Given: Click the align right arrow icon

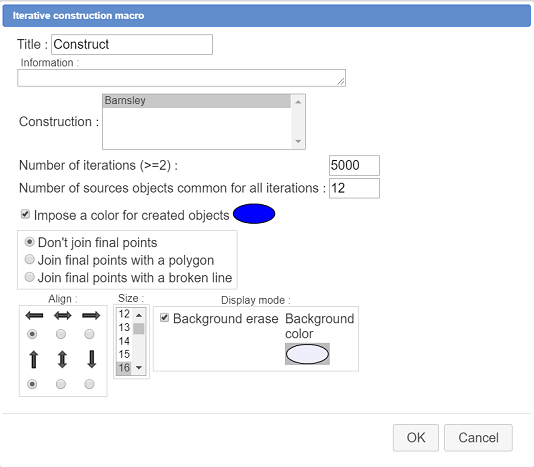Looking at the screenshot, I should coord(91,316).
